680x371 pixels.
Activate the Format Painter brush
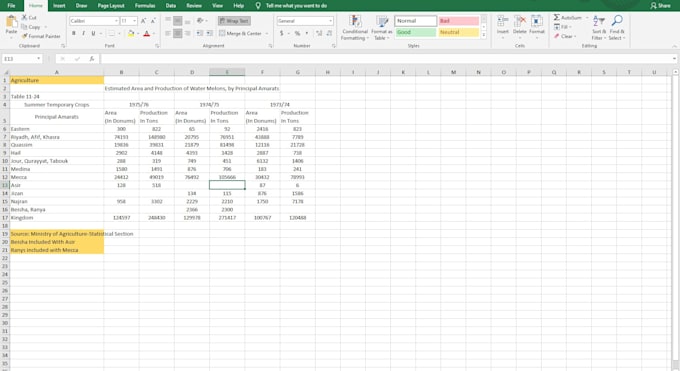(x=24, y=36)
